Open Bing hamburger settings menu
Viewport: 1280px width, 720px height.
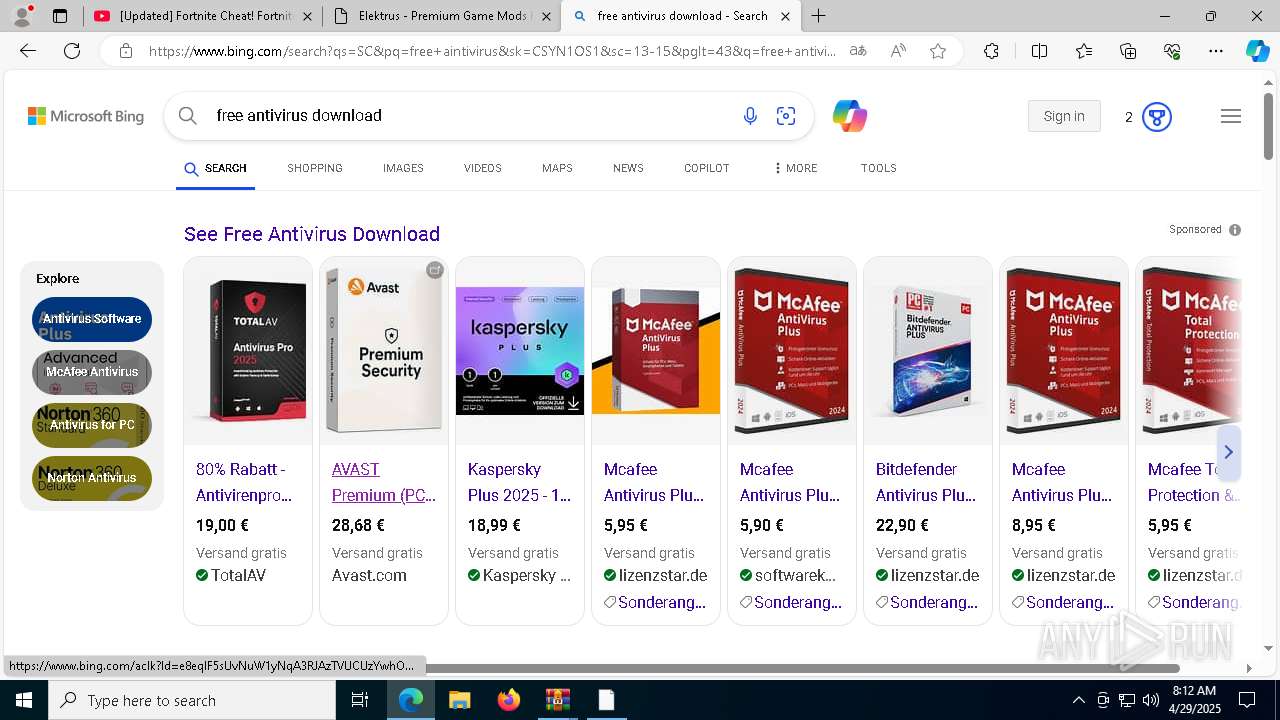1231,116
